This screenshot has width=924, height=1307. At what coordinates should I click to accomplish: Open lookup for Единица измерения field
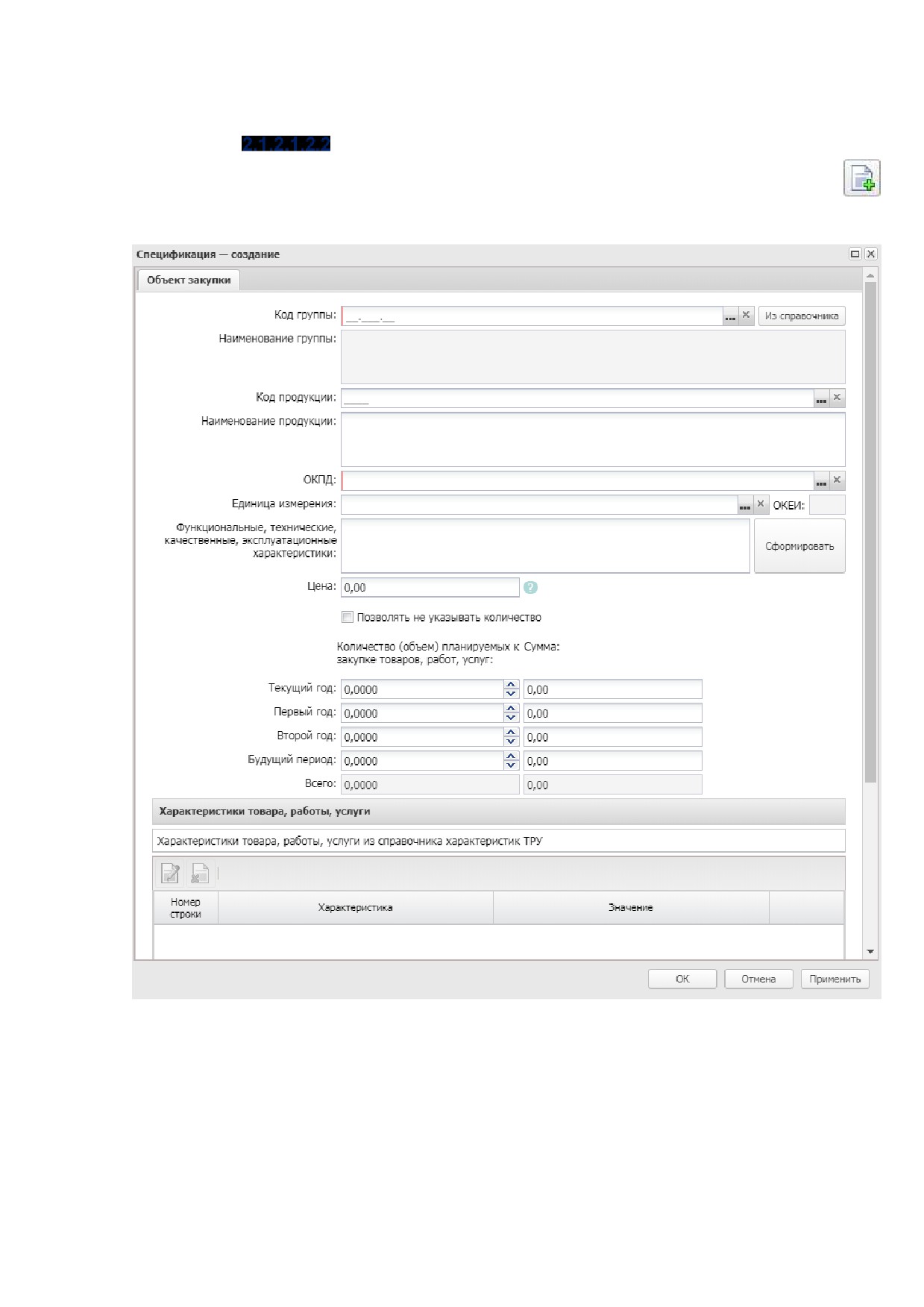745,505
